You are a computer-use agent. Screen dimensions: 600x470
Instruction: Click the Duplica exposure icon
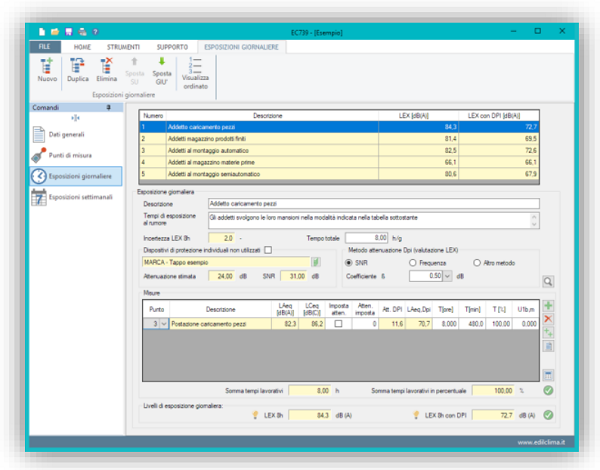point(77,67)
